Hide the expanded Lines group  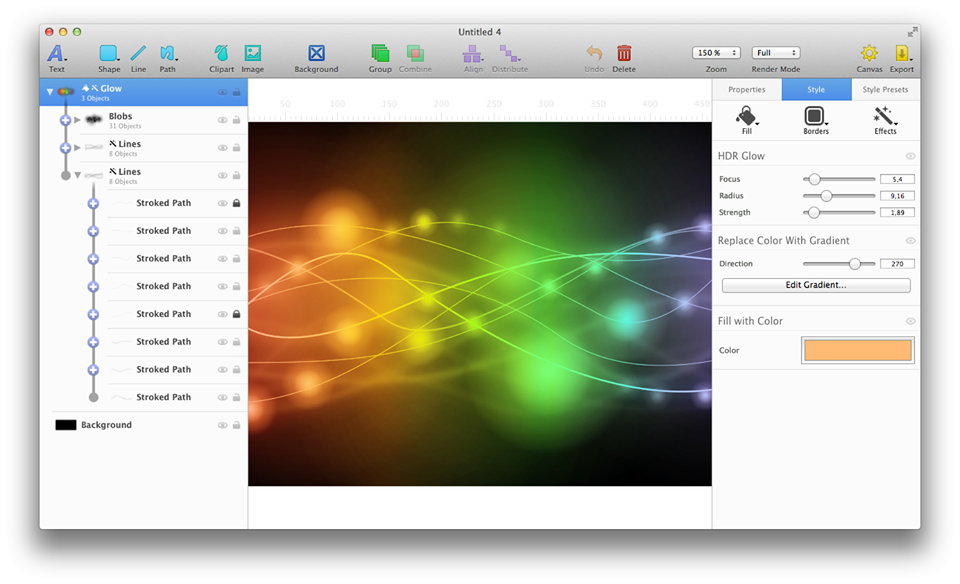tap(222, 176)
